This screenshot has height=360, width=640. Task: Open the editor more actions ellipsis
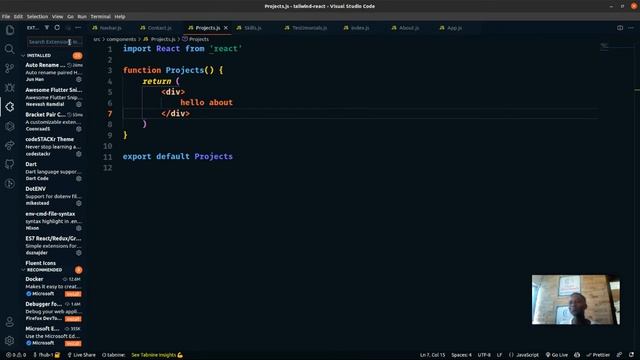[631, 28]
